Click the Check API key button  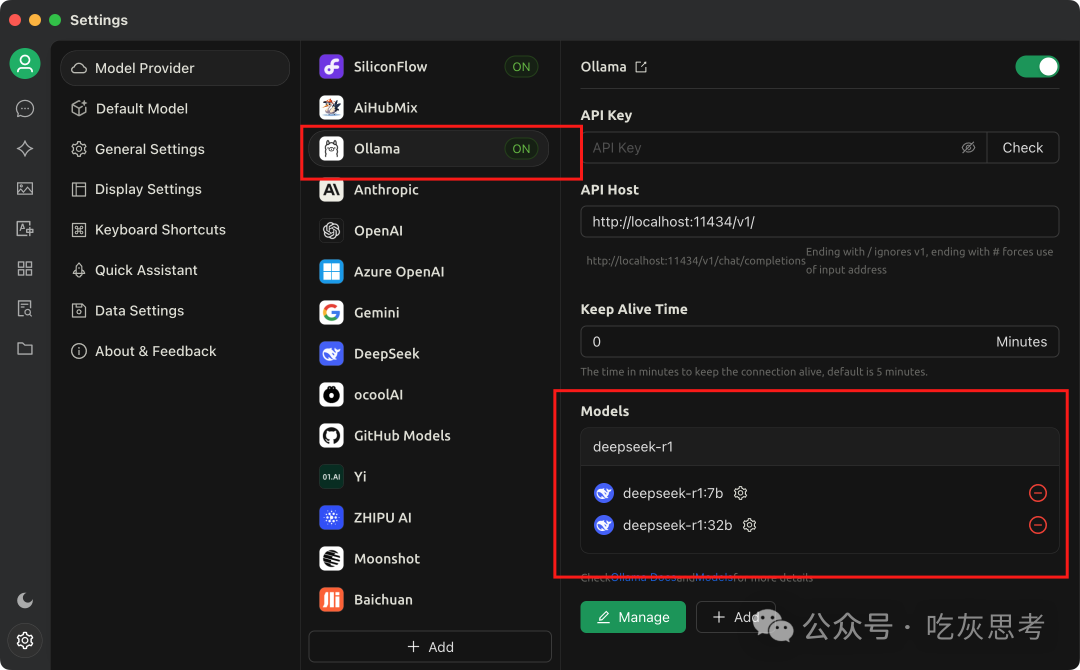click(x=1022, y=147)
